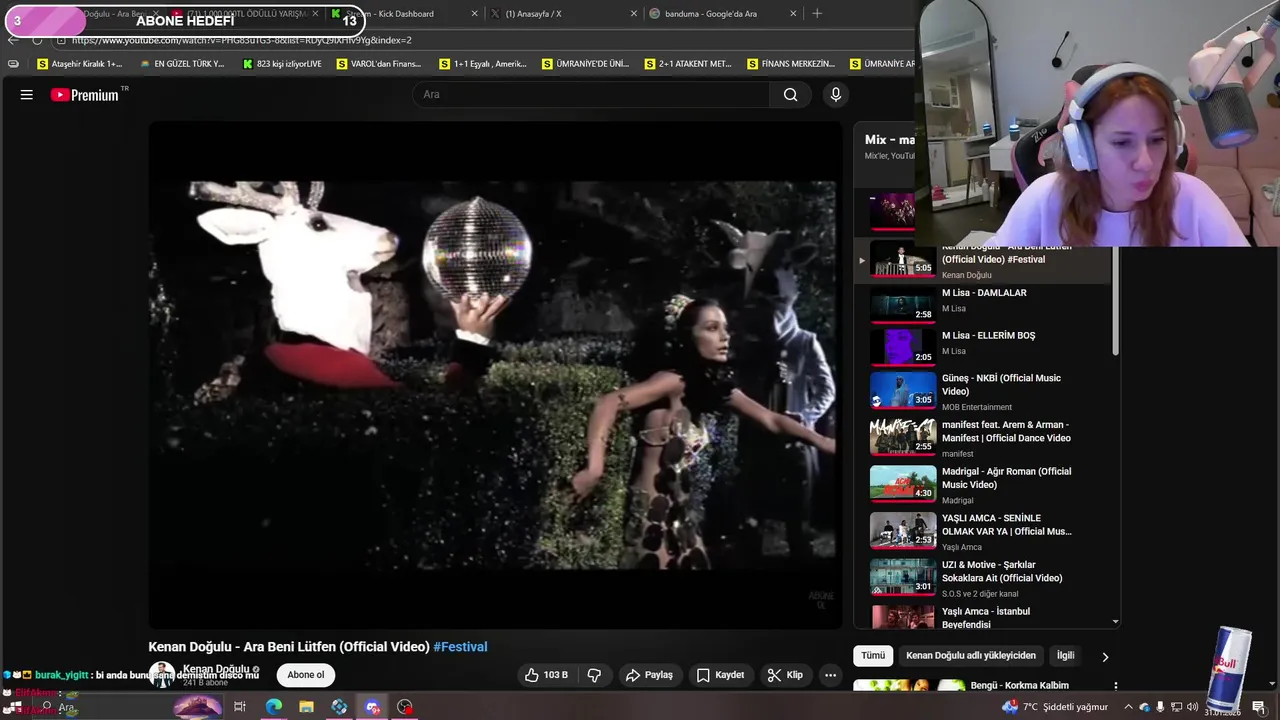Image resolution: width=1280 pixels, height=720 pixels.
Task: Show hidden system tray icons chevron
Action: (1129, 707)
